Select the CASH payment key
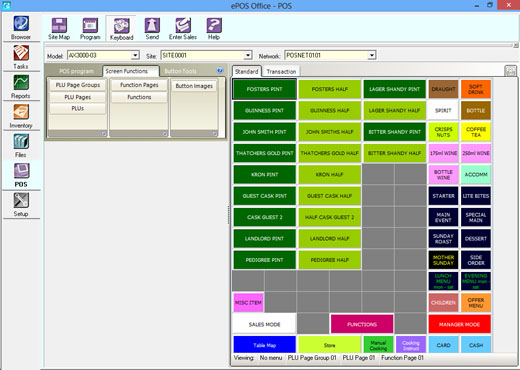This screenshot has width=520, height=370. (x=476, y=345)
